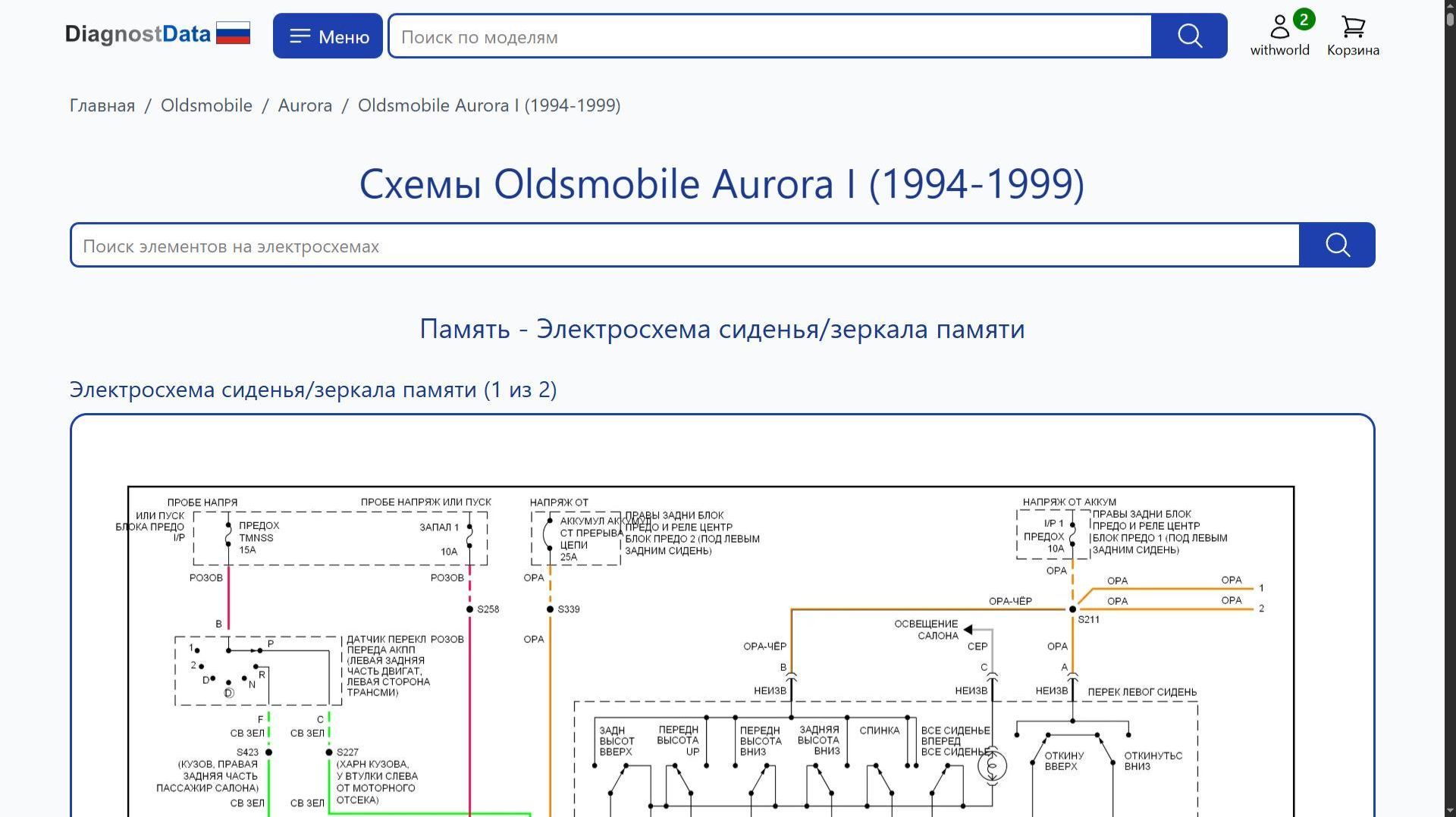
Task: Click the ЗАПАЛ 1 fuse label
Action: click(x=439, y=527)
